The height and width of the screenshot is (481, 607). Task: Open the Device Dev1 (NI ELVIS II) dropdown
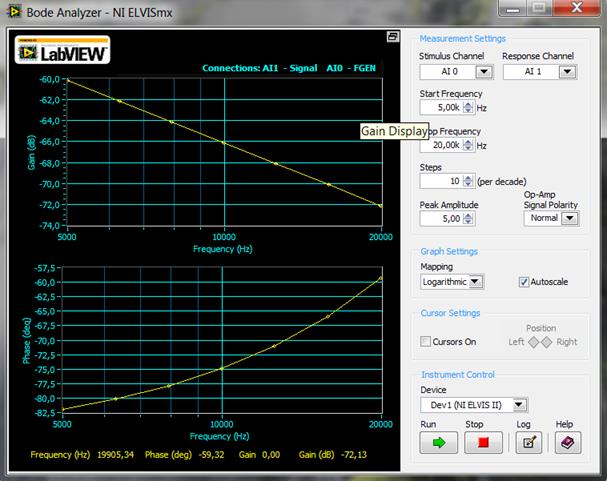pyautogui.click(x=519, y=405)
